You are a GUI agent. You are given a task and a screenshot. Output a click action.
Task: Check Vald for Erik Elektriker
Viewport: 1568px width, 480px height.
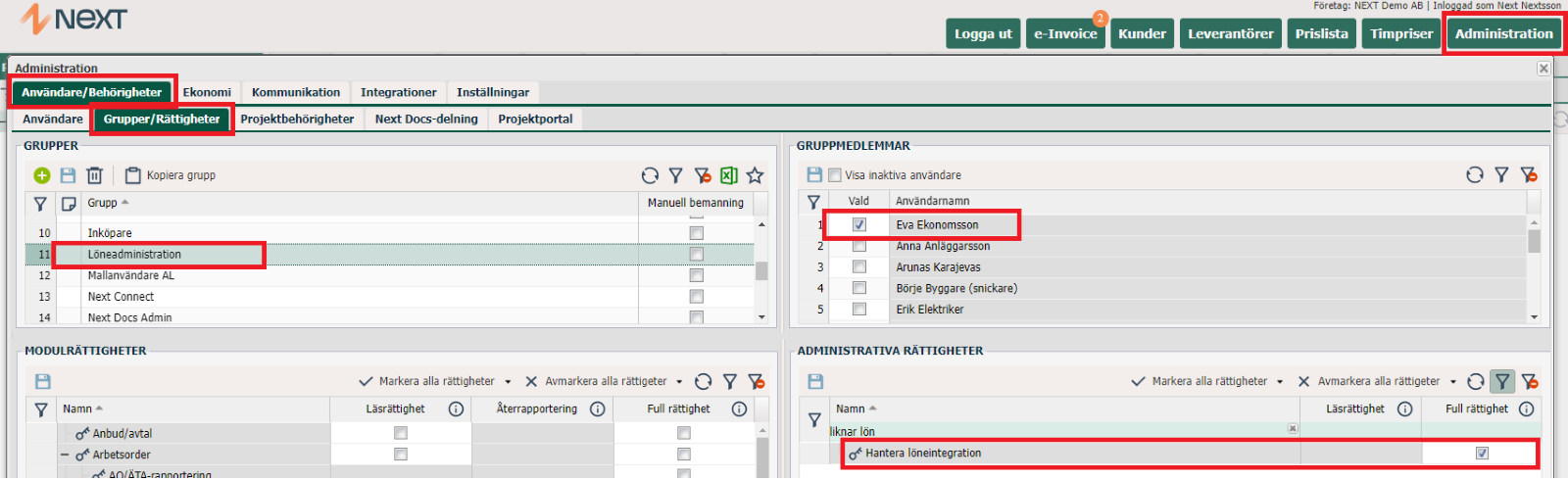pos(859,309)
